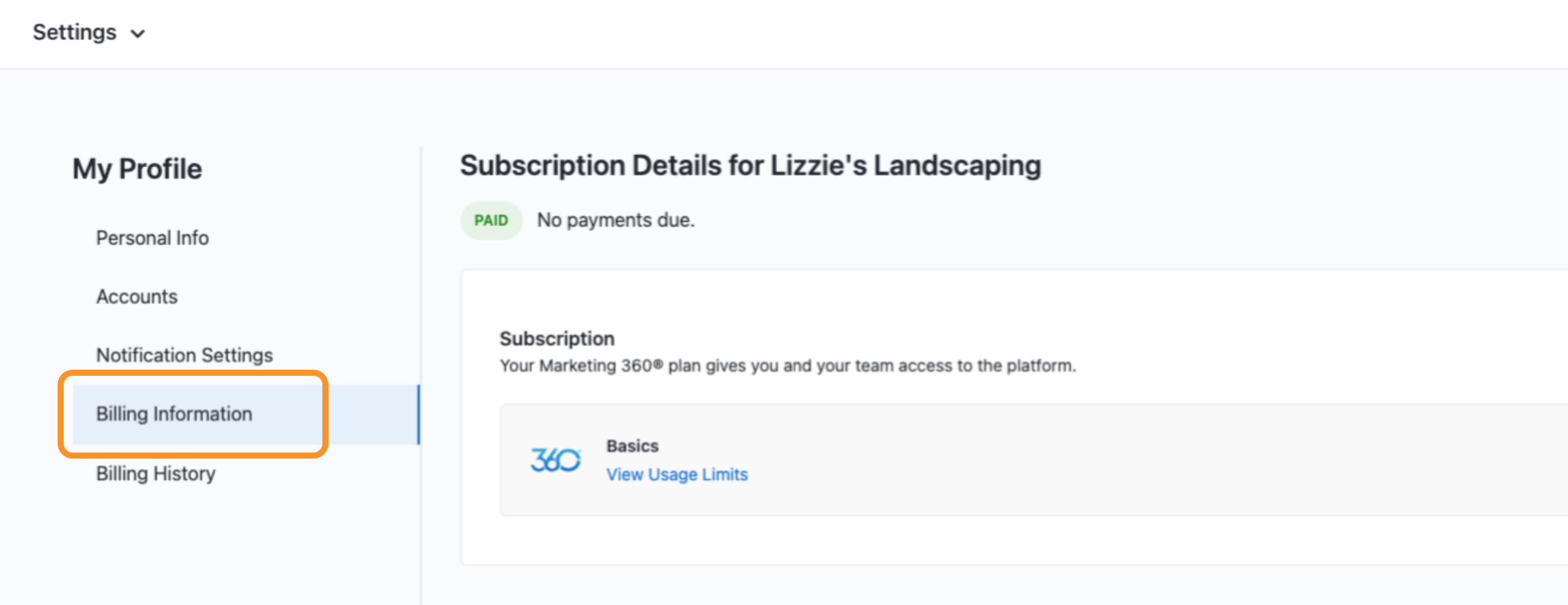Click the blue active indicator beside Billing Information

tap(418, 414)
